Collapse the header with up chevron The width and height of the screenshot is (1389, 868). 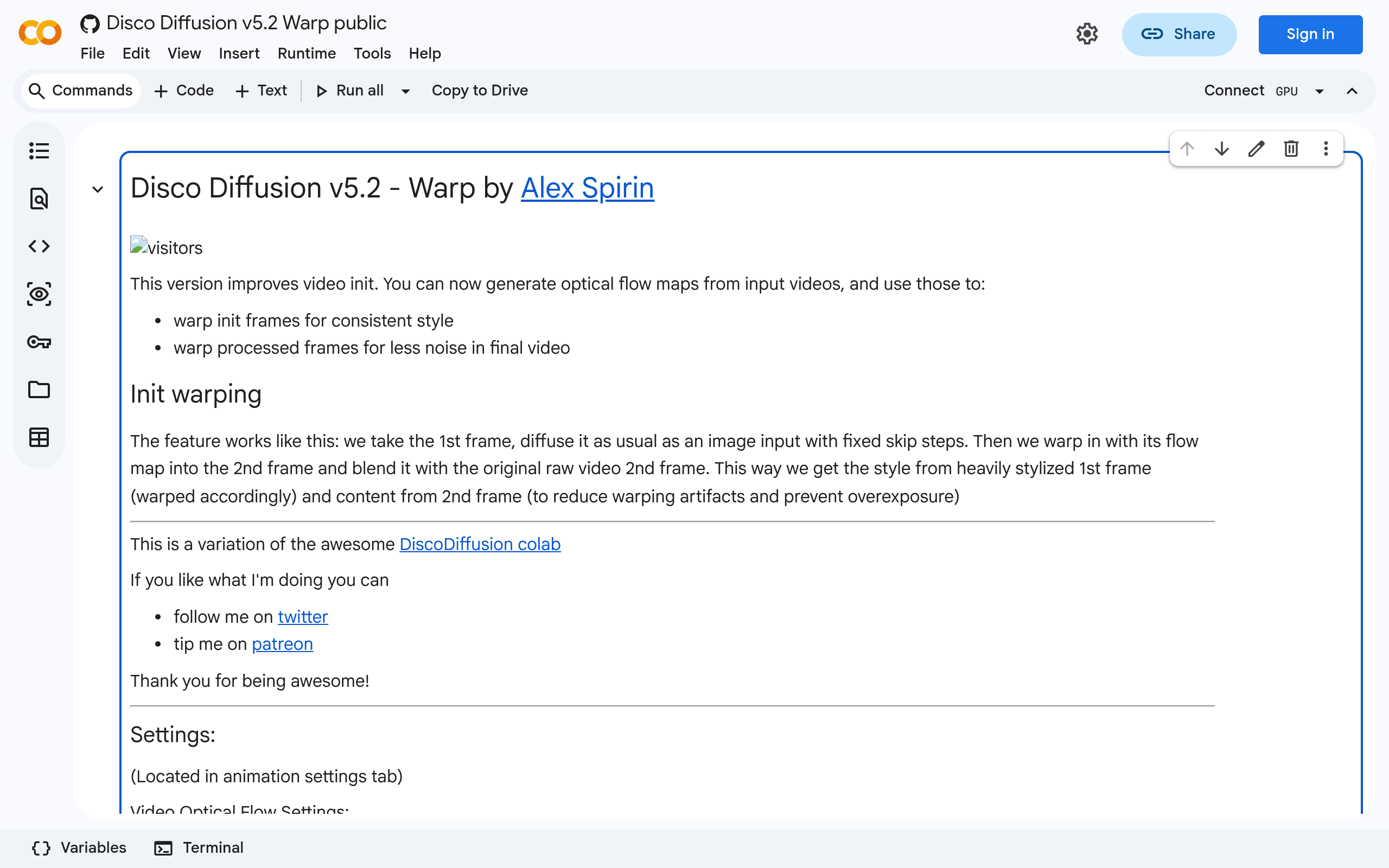coord(1352,91)
